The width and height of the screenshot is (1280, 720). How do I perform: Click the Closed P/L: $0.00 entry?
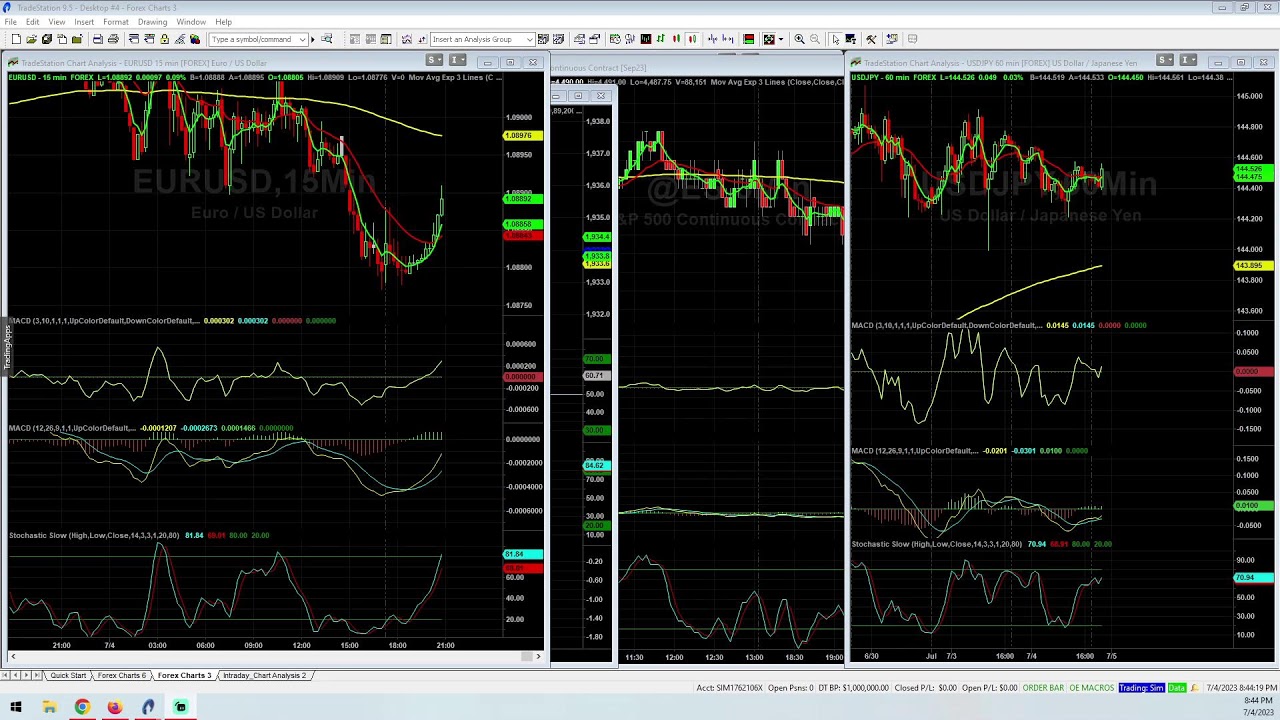pos(926,688)
